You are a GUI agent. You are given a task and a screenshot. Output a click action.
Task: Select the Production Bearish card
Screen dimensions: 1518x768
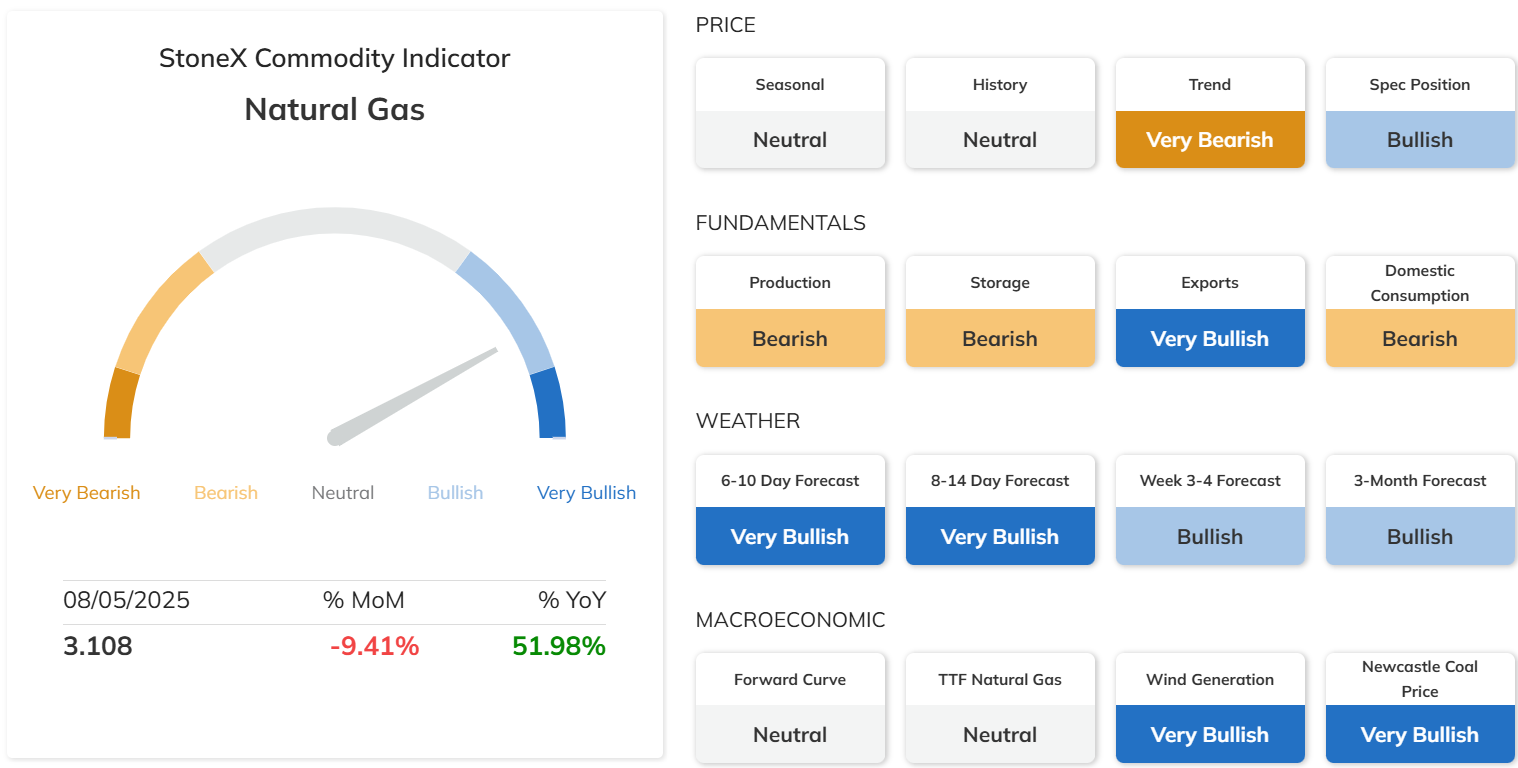[x=790, y=311]
